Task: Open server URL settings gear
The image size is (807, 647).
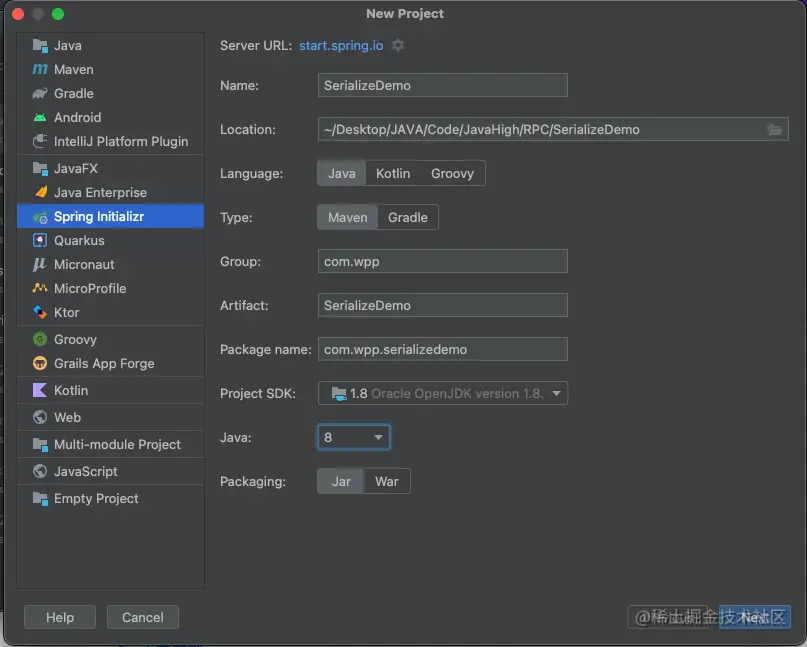Action: 398,45
